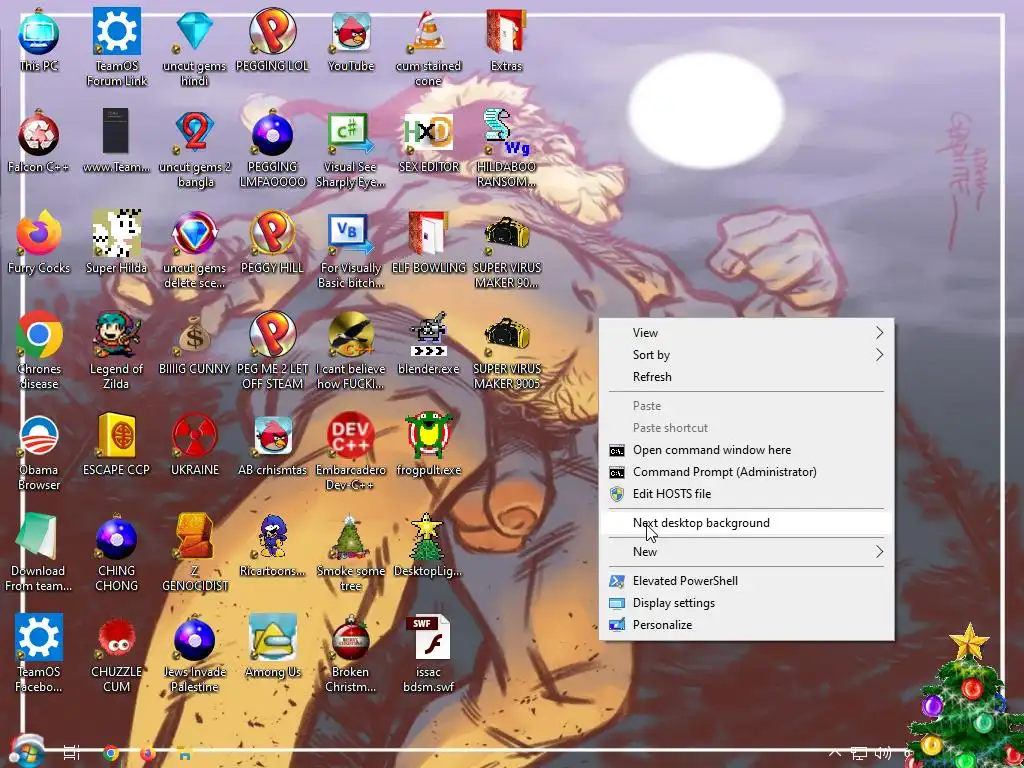Choose Refresh in the context menu

pyautogui.click(x=746, y=376)
